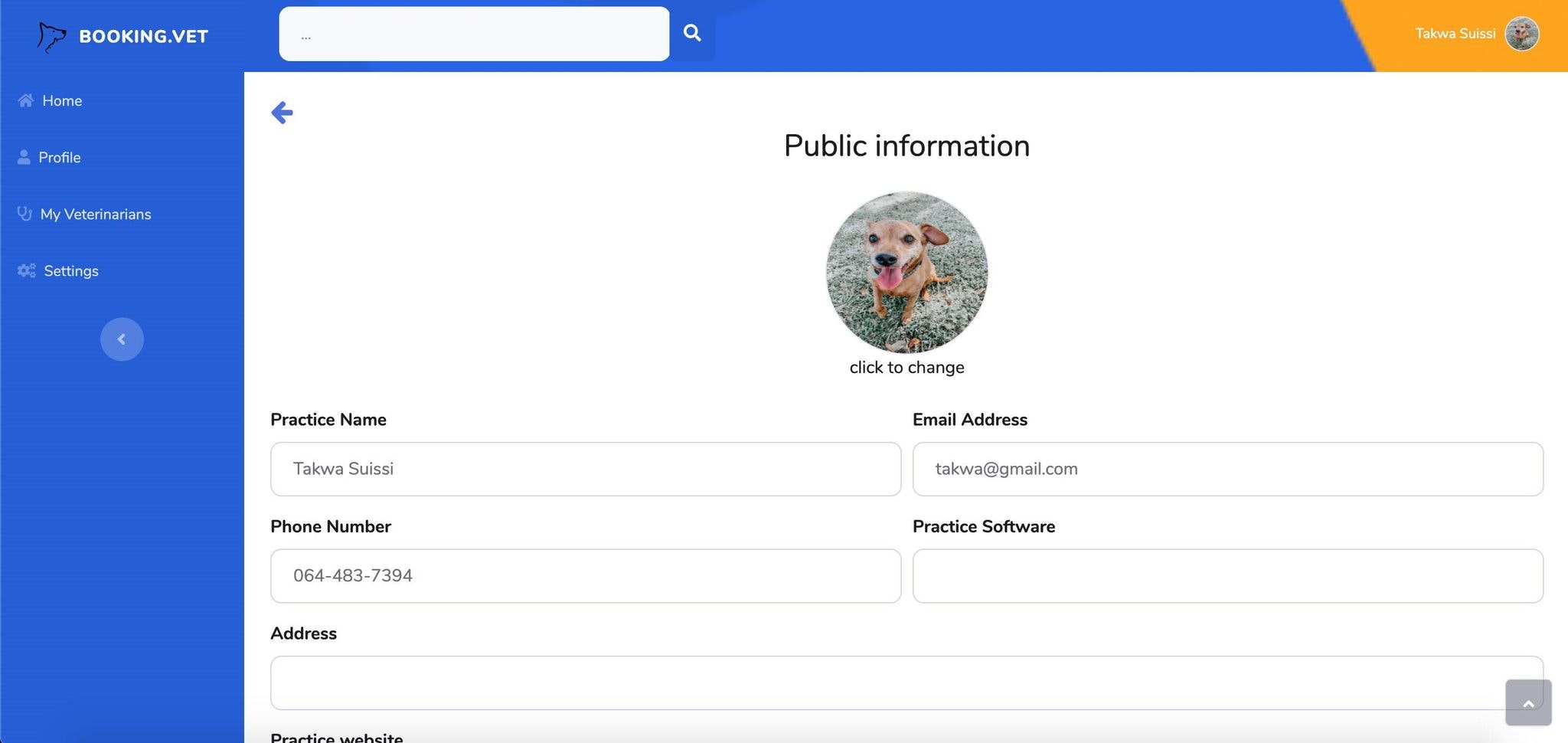Open Profile in the sidebar menu

click(60, 157)
